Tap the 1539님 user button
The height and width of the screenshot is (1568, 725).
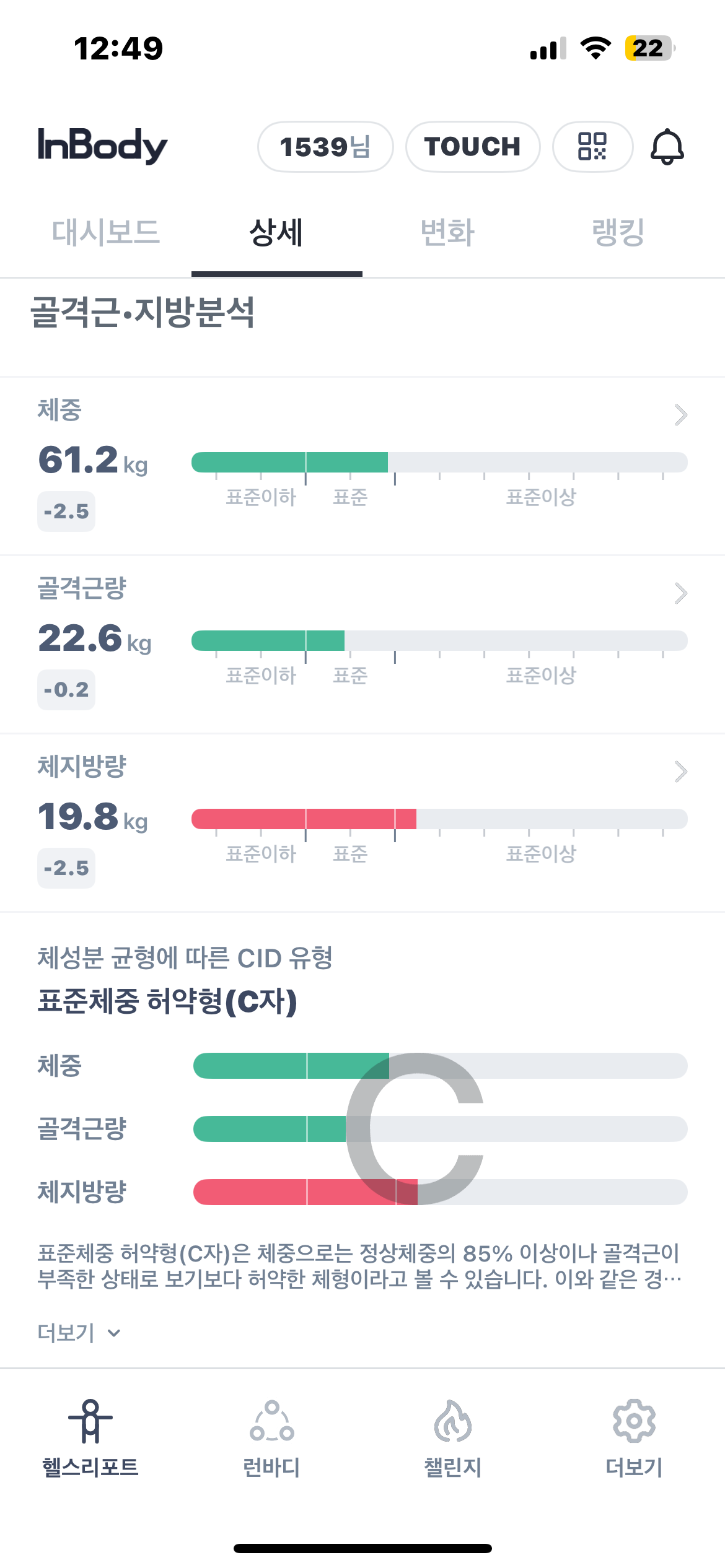click(x=325, y=147)
